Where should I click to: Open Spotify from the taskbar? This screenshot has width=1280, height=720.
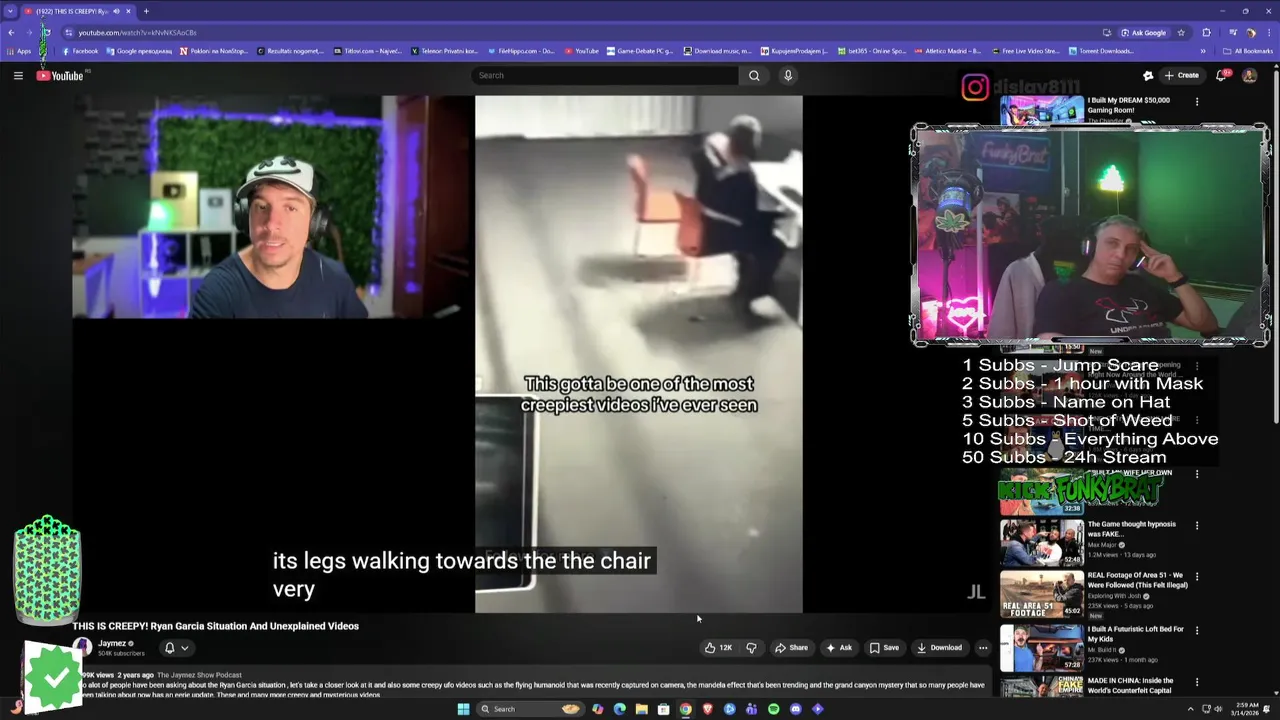coord(774,709)
